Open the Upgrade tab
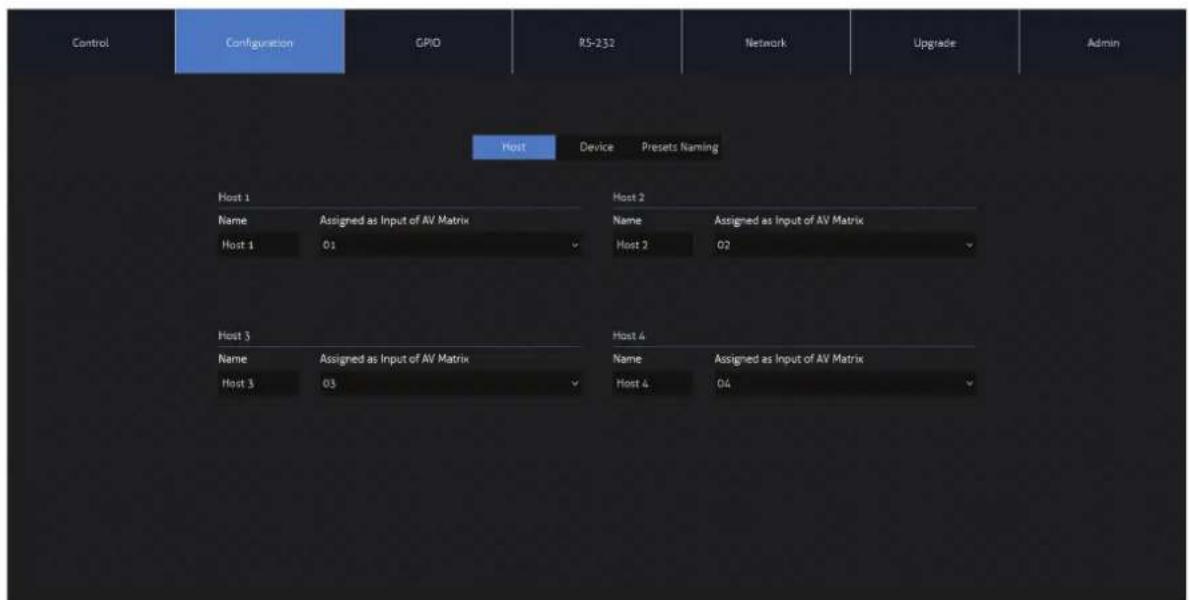 934,42
